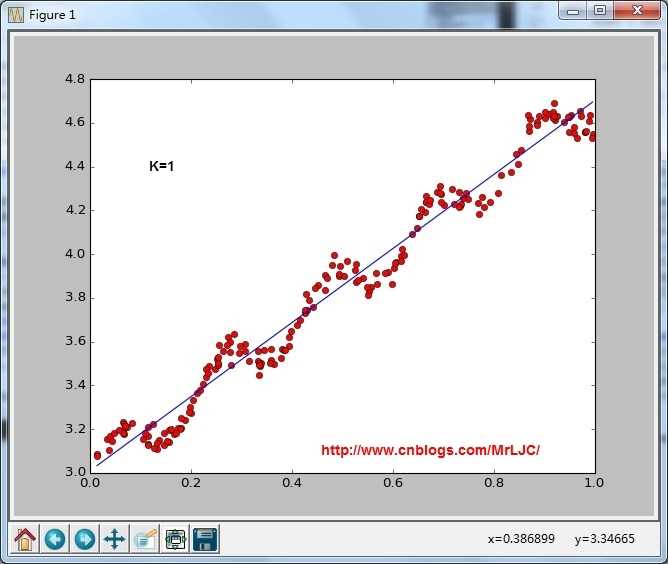Click the Figure 1 window title icon
The image size is (668, 564).
pyautogui.click(x=16, y=15)
